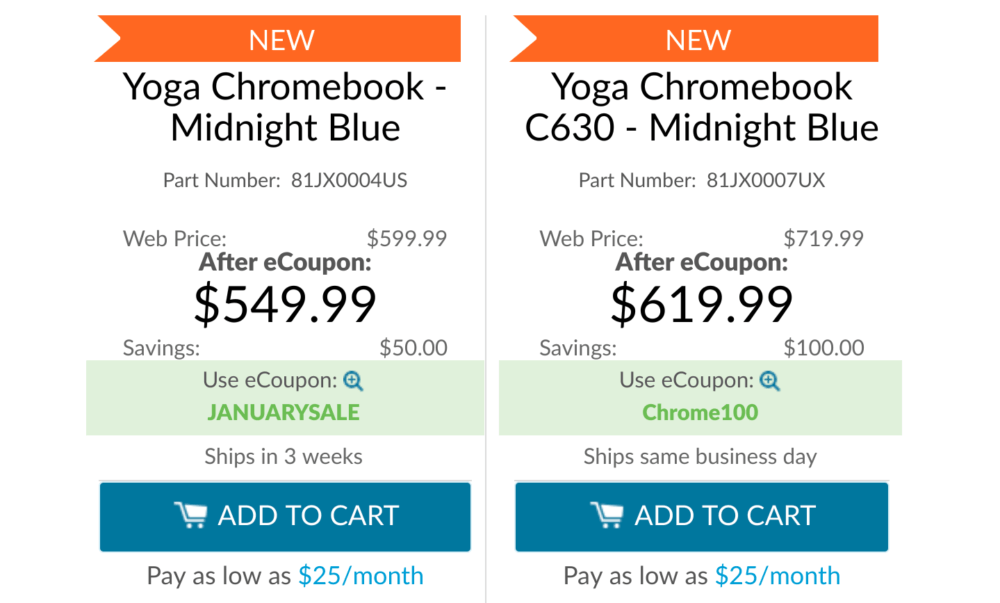The image size is (1000, 603).
Task: Click cart icon in right Add to Cart
Action: (607, 515)
